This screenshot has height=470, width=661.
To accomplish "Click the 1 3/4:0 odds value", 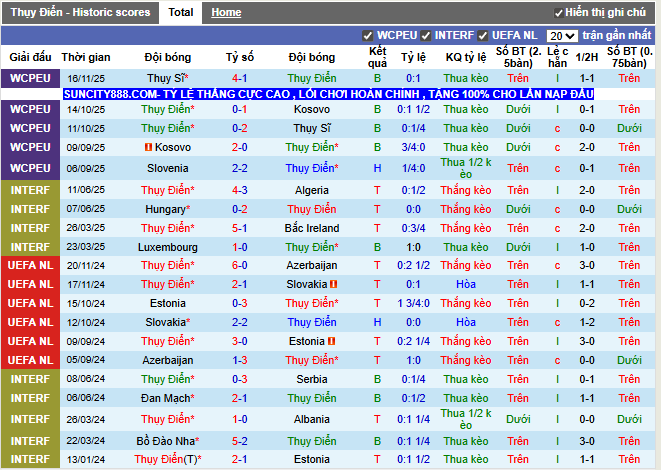I will [x=413, y=303].
